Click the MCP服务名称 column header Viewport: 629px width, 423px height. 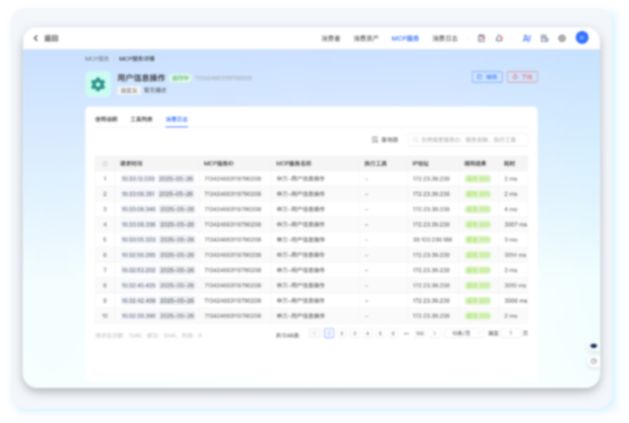point(293,163)
